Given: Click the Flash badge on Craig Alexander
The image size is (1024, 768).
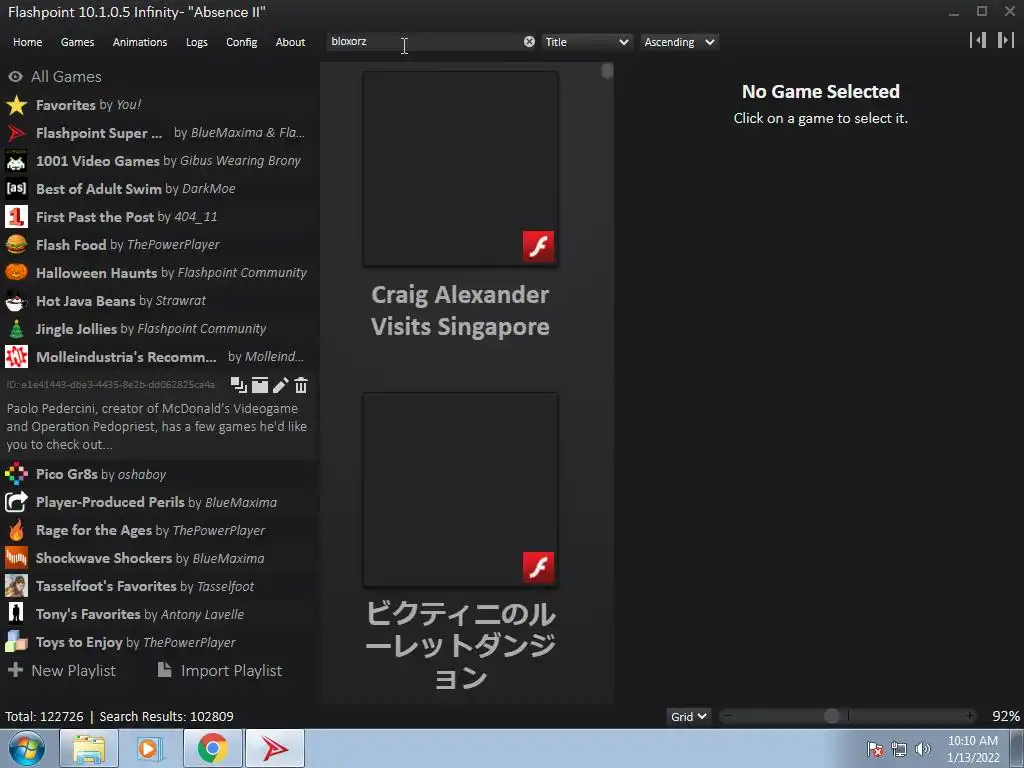Looking at the screenshot, I should tap(538, 246).
